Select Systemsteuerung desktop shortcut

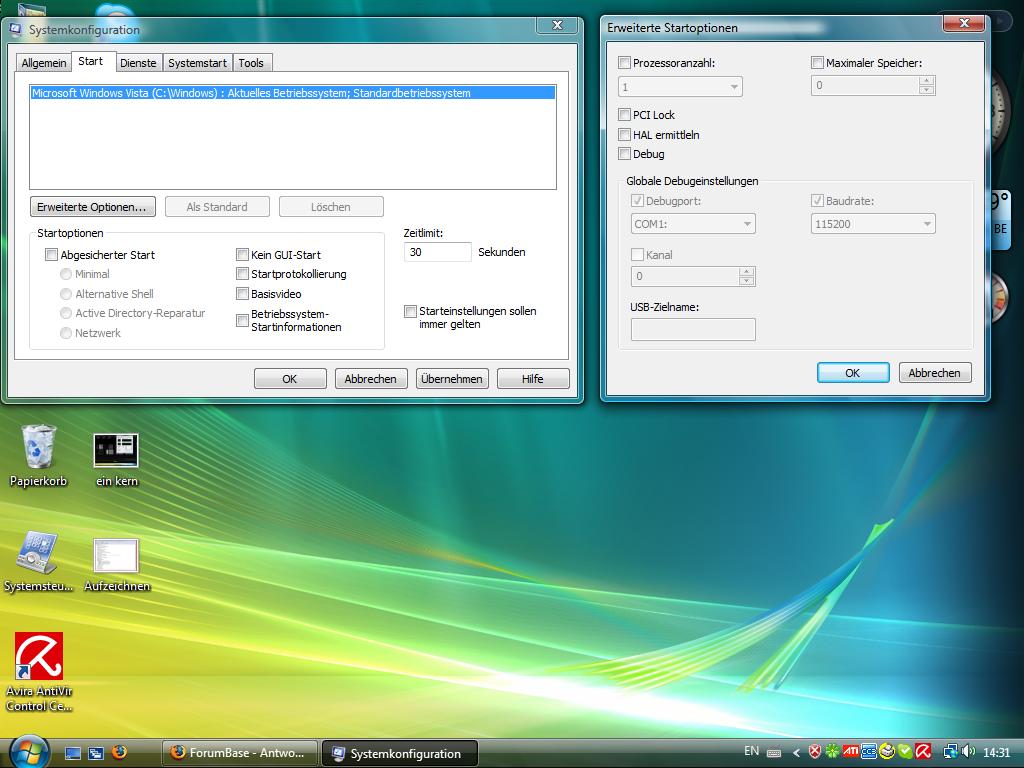point(38,562)
